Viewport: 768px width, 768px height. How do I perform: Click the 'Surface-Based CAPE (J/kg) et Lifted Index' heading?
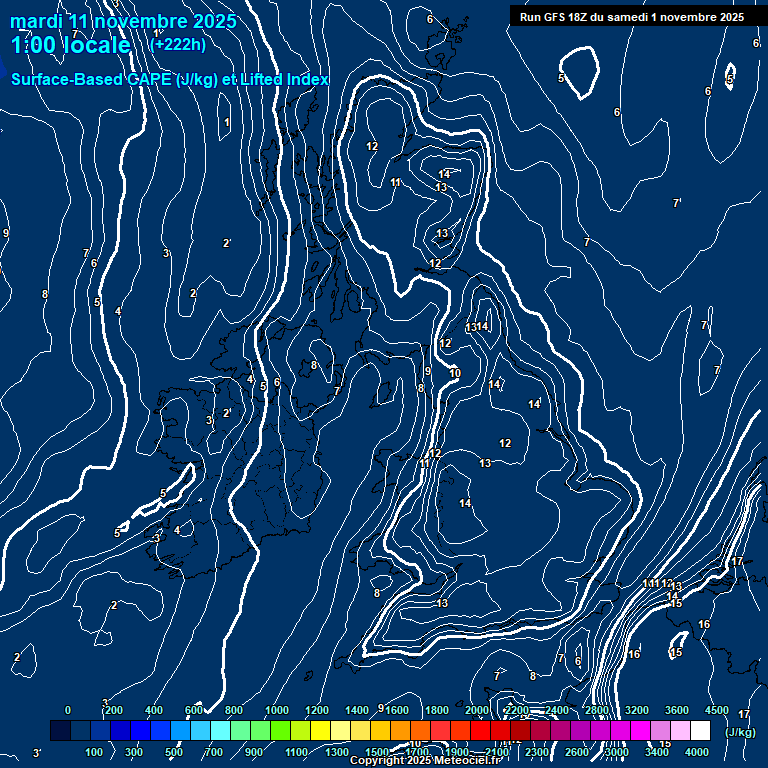[x=169, y=79]
